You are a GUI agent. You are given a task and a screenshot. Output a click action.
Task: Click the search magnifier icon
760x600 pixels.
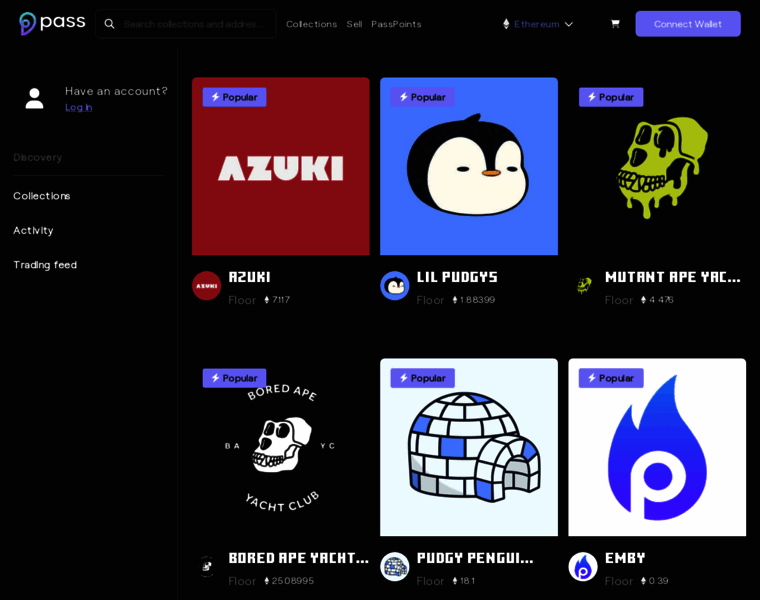pos(110,24)
